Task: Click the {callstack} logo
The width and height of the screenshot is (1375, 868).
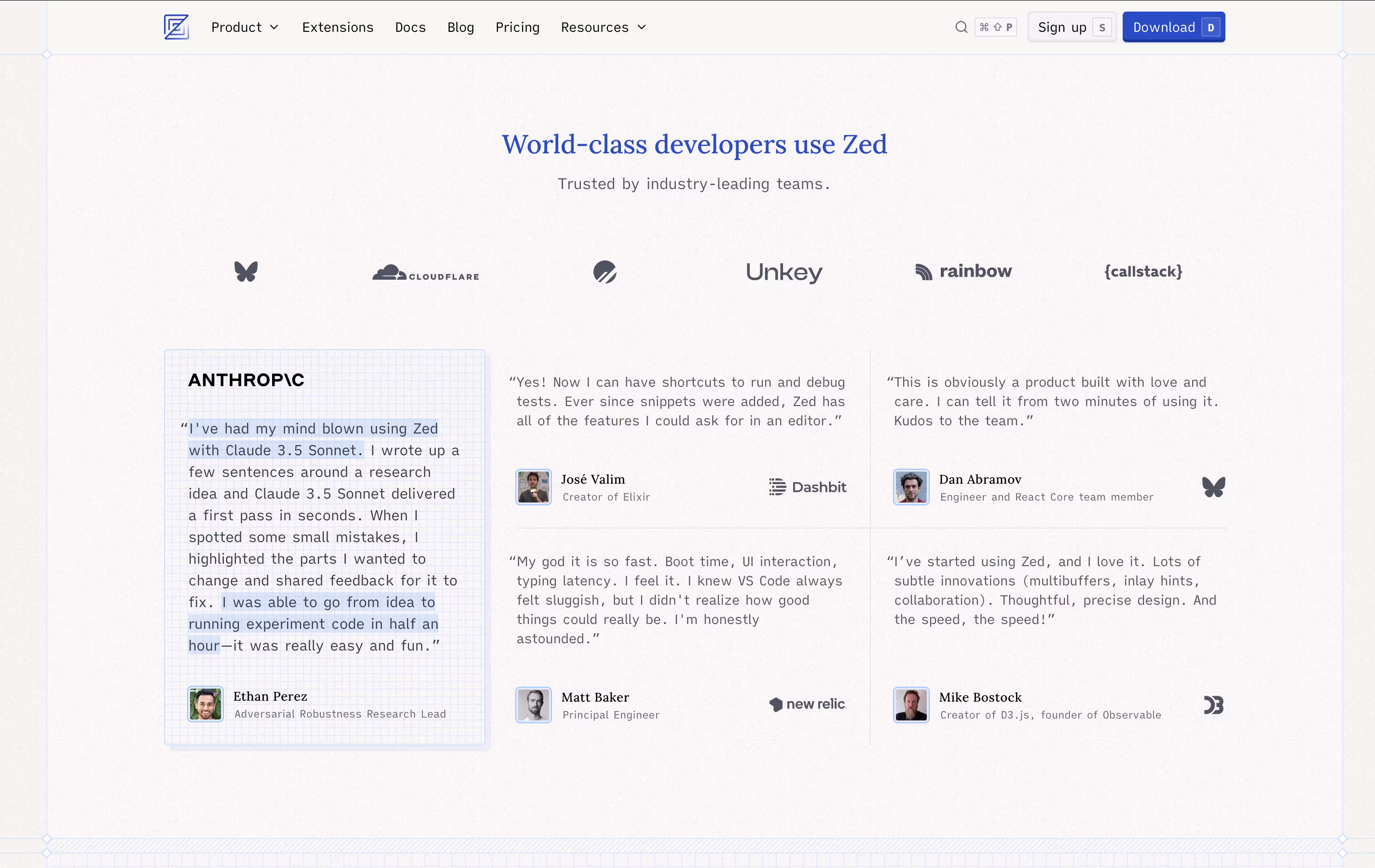Action: click(1143, 271)
